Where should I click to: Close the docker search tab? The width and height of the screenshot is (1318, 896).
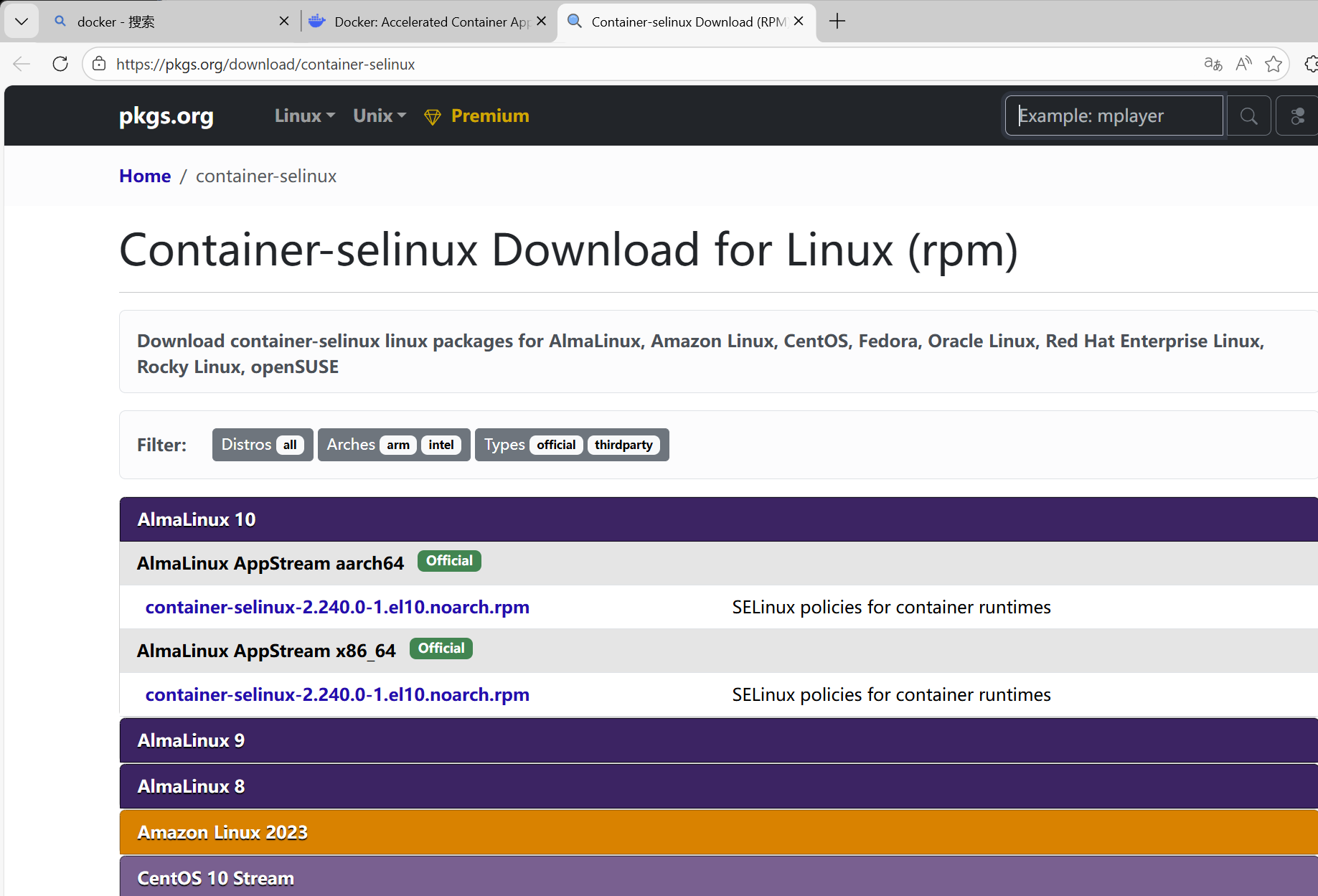284,22
